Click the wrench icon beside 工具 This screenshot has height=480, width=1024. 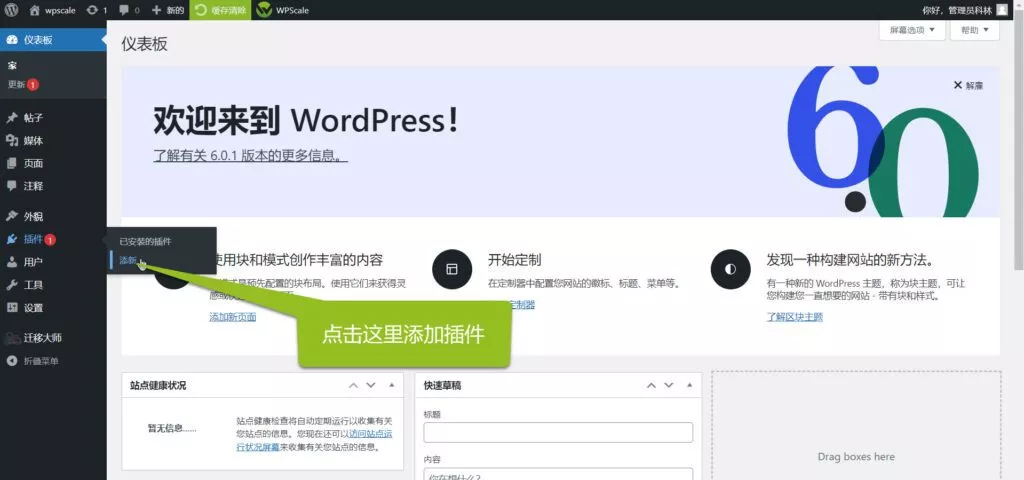click(12, 285)
